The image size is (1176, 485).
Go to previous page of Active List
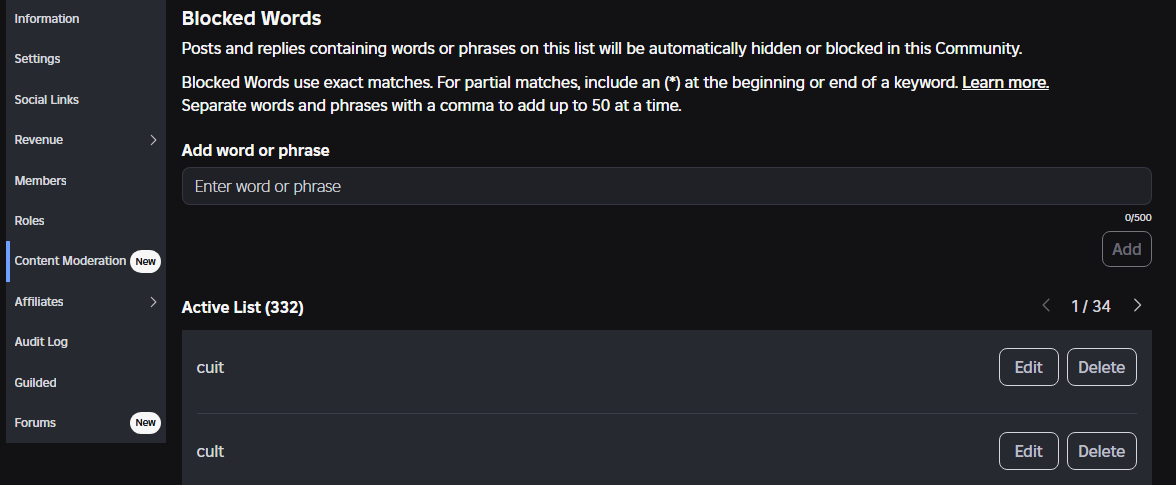coord(1046,306)
